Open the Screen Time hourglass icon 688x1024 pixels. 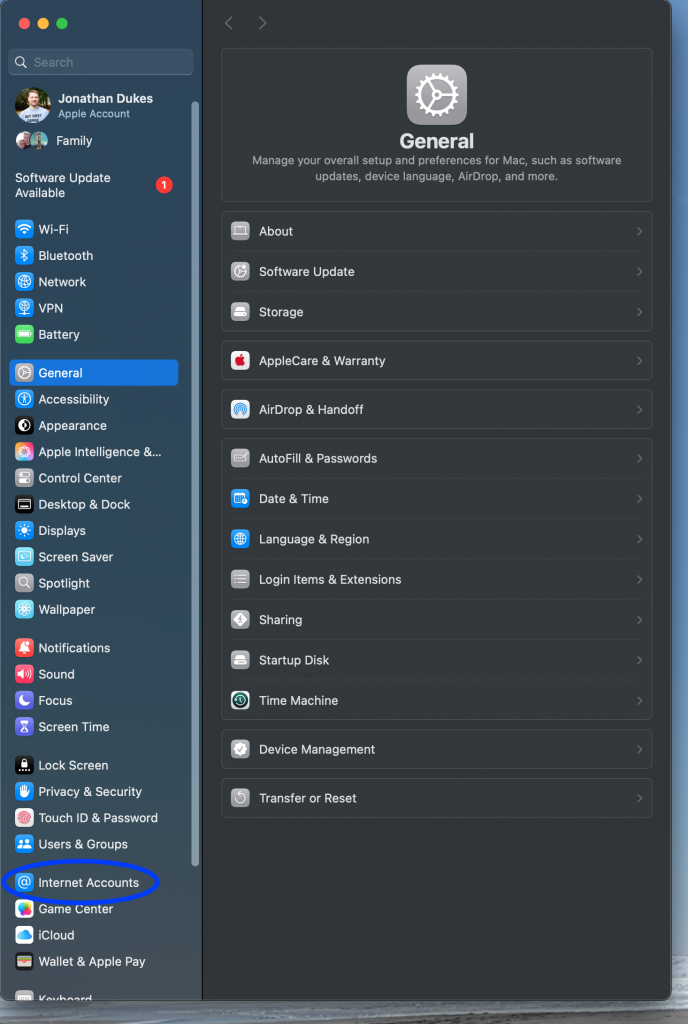24,726
